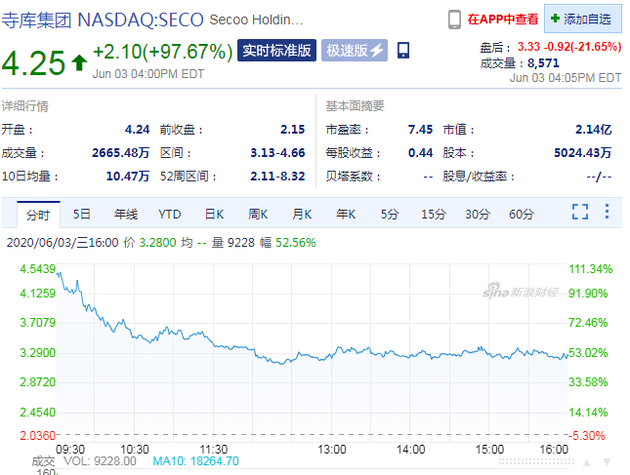Click the 4.5439 price axis label
The height and width of the screenshot is (475, 630).
(x=38, y=269)
